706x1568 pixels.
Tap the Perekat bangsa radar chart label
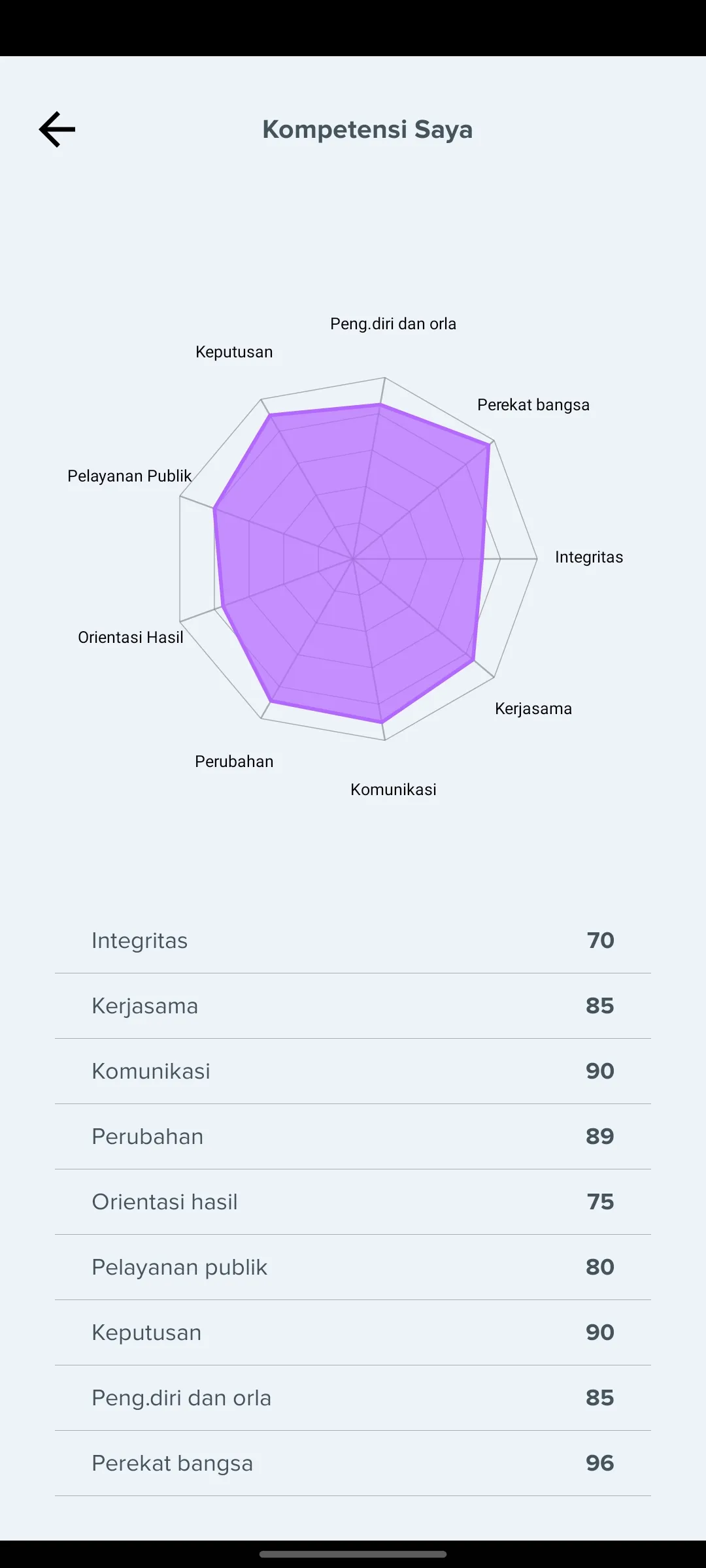(533, 405)
